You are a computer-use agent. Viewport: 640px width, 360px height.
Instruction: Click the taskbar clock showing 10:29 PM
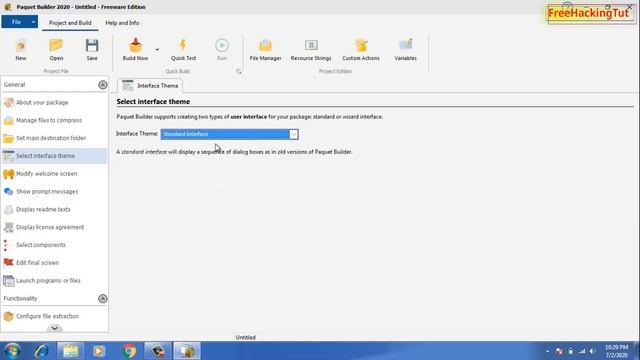click(616, 351)
